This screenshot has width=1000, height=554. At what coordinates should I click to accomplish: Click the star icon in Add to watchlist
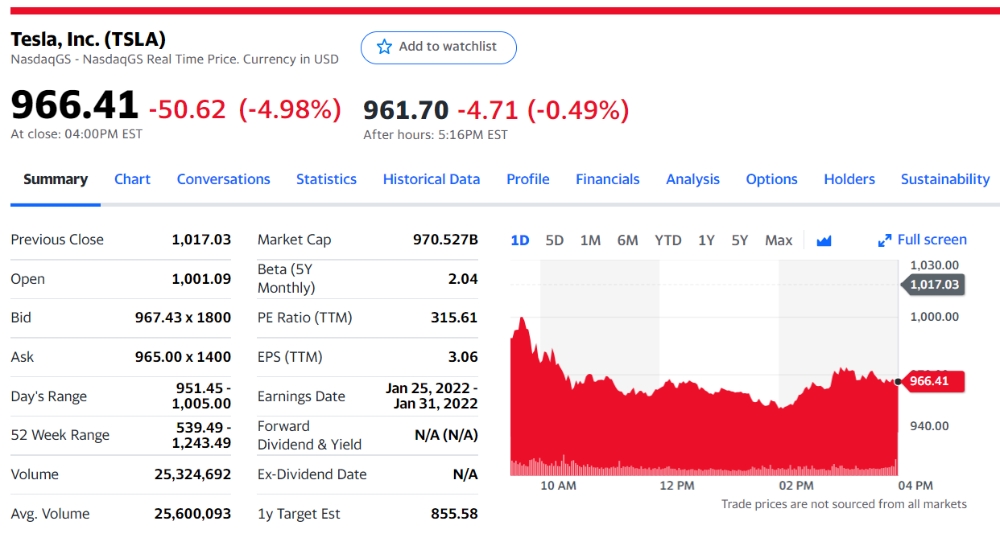384,47
